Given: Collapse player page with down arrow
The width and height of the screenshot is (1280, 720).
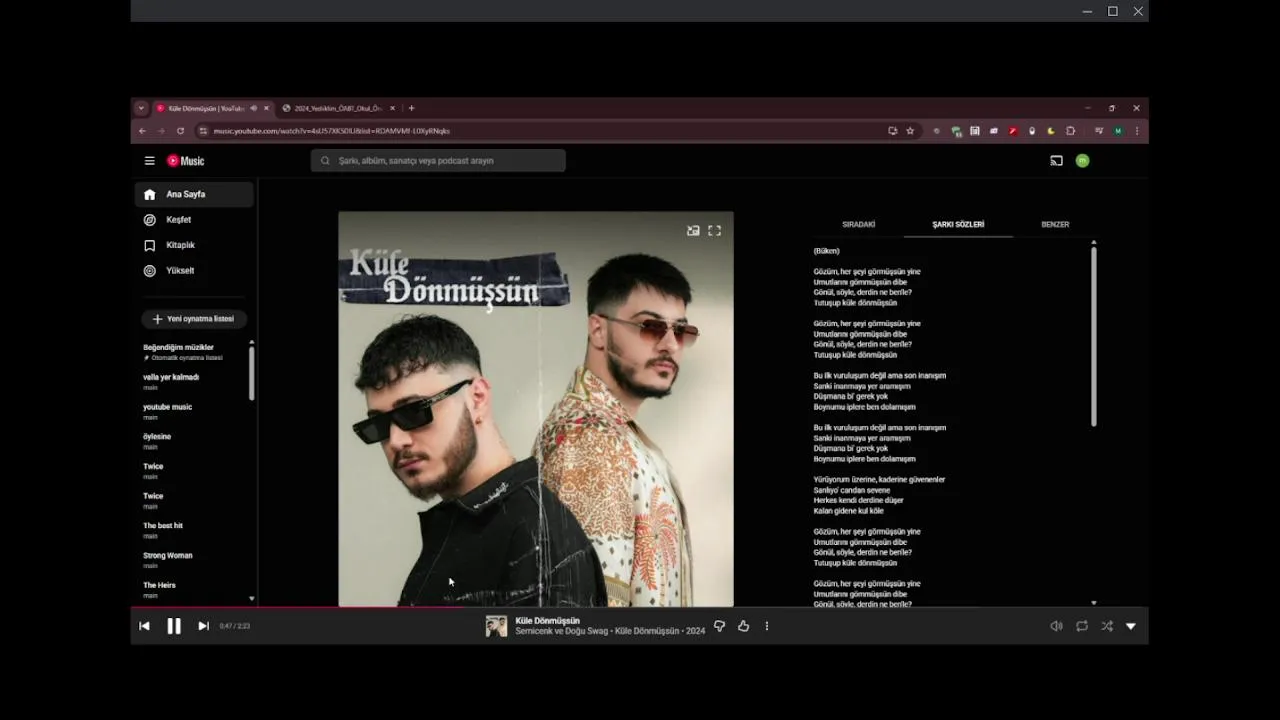Looking at the screenshot, I should pos(1131,626).
